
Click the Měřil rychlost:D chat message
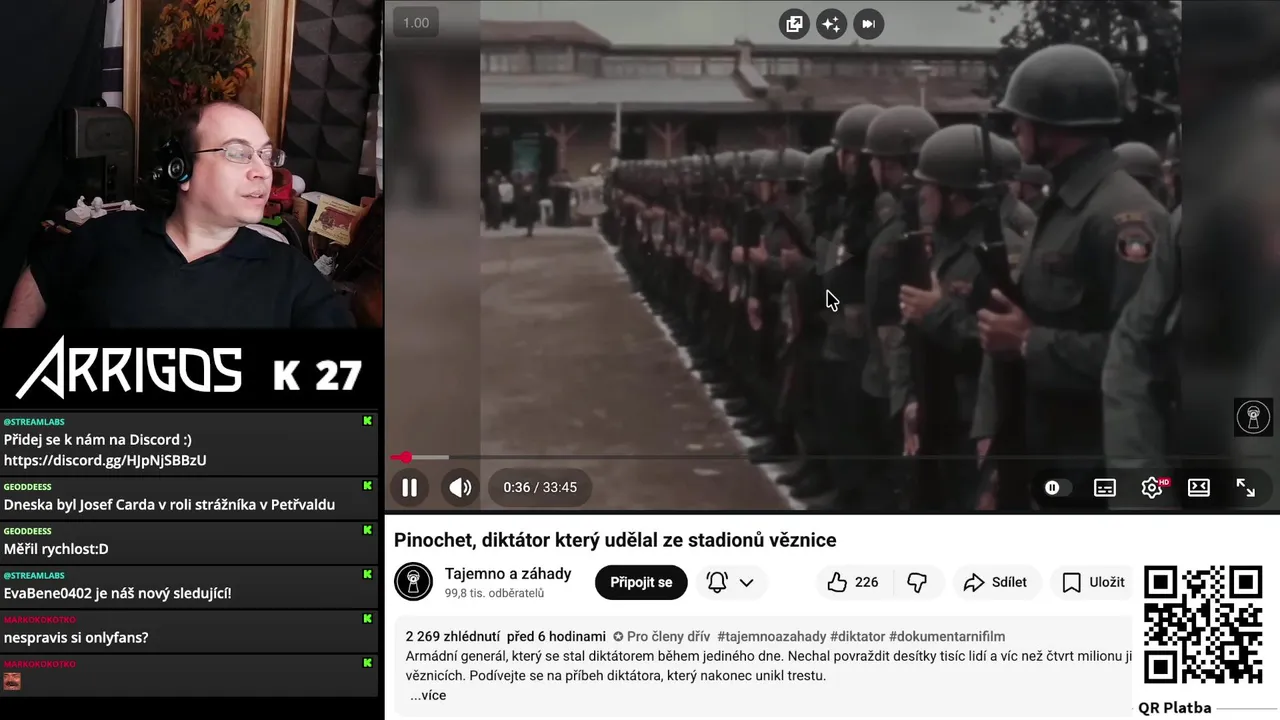(56, 549)
